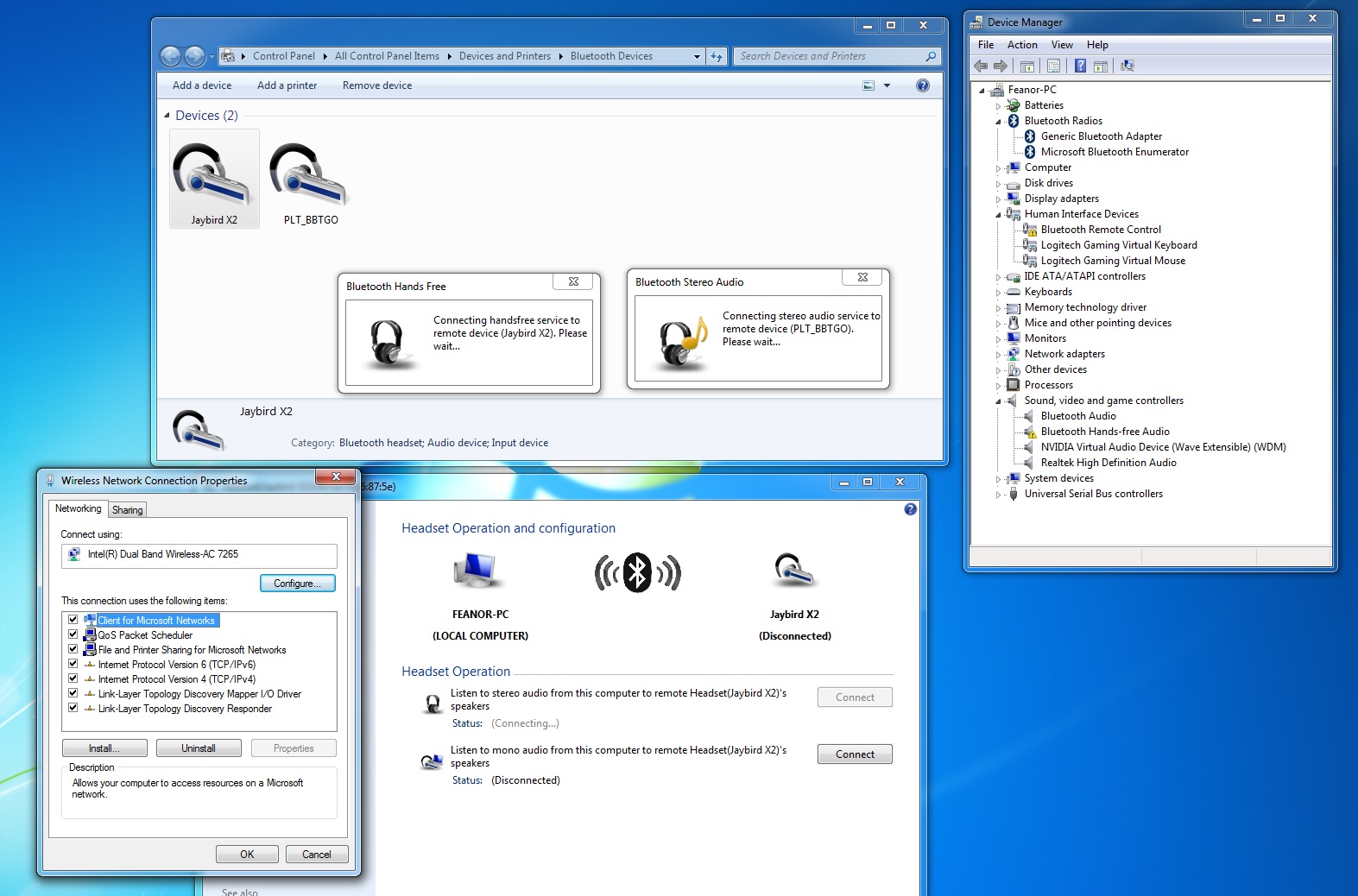Screen dimensions: 1358x896
Task: Click Forward arrow in Device Manager toolbar
Action: coord(1001,66)
